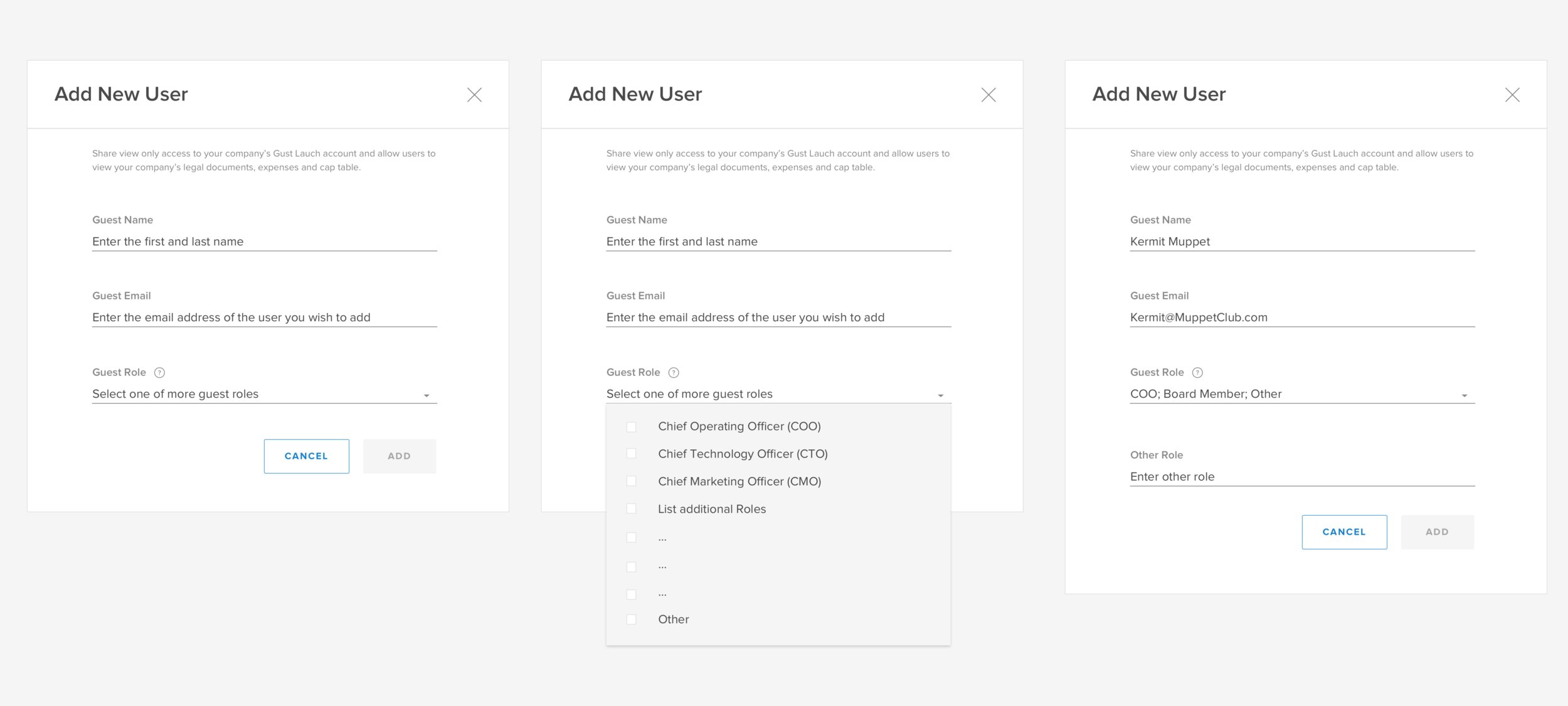Image resolution: width=1568 pixels, height=706 pixels.
Task: Collapse the open guest roles dropdown arrow
Action: tap(940, 395)
